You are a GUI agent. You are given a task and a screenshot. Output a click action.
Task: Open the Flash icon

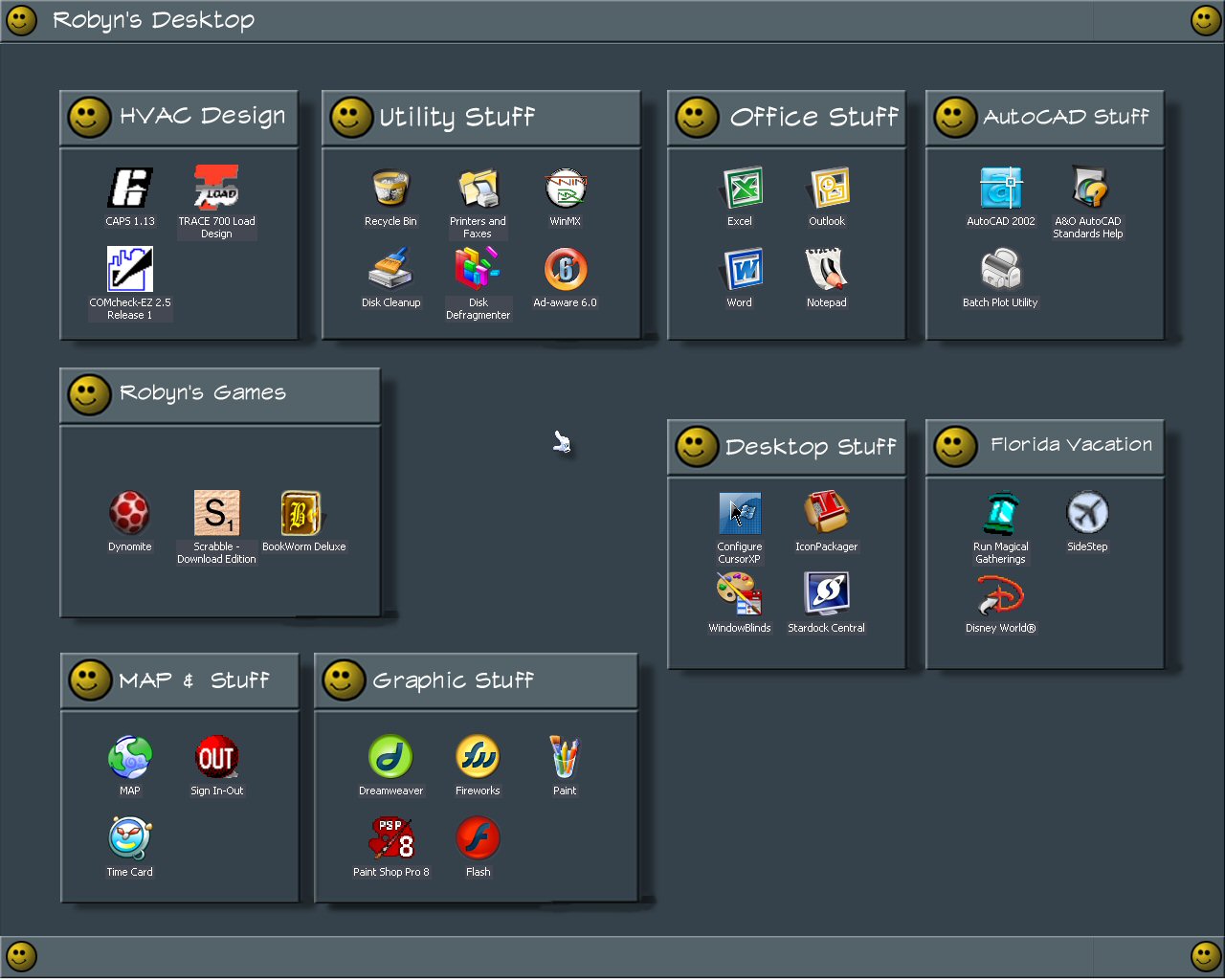(478, 838)
